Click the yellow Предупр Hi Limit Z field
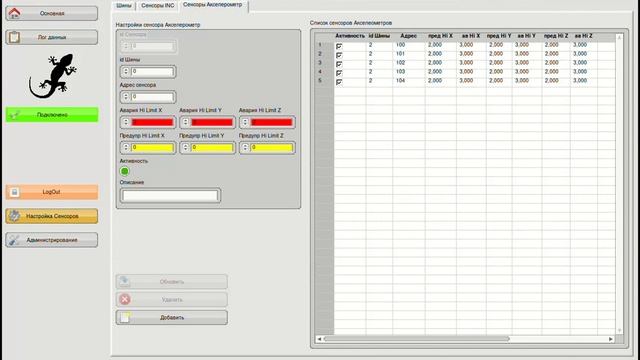Viewport: 640px width, 360px height. pos(271,148)
